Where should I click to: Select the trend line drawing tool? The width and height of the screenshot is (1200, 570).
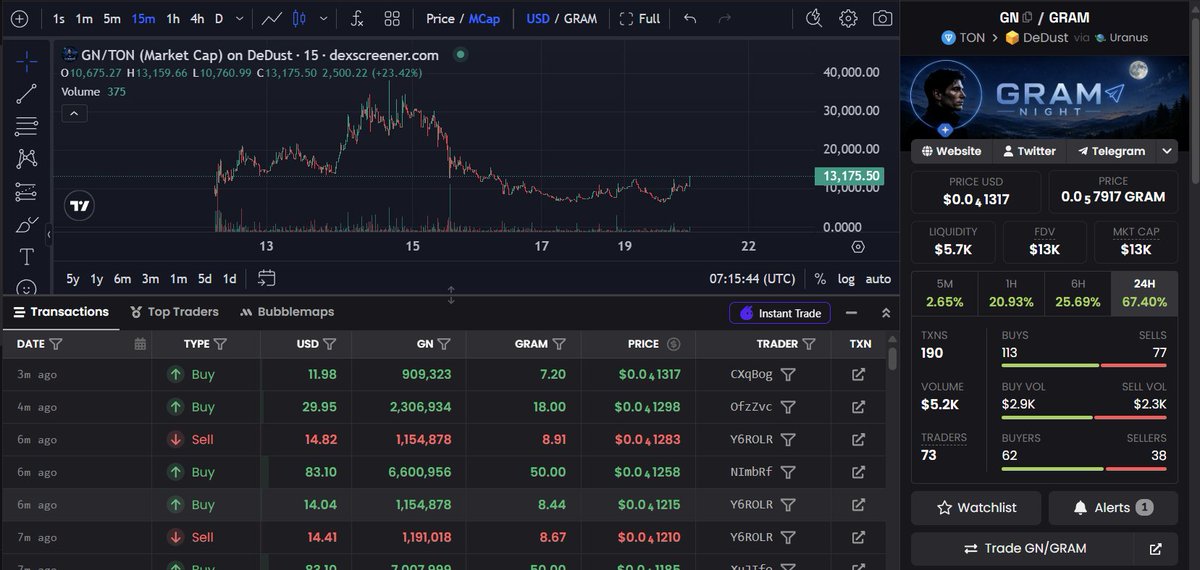27,94
